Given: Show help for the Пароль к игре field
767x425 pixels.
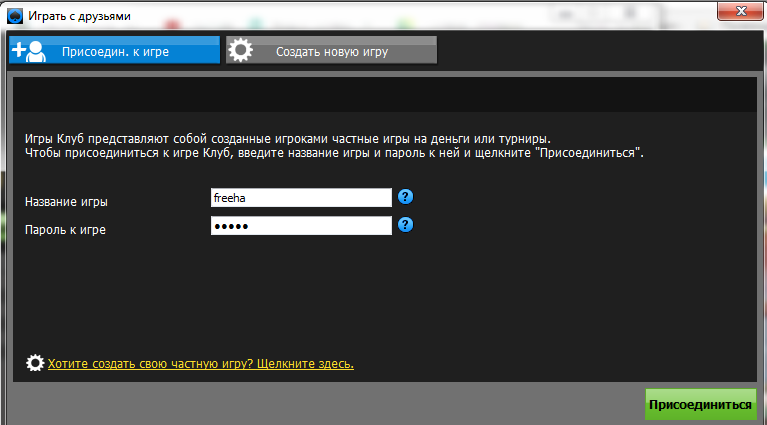Looking at the screenshot, I should (x=406, y=225).
